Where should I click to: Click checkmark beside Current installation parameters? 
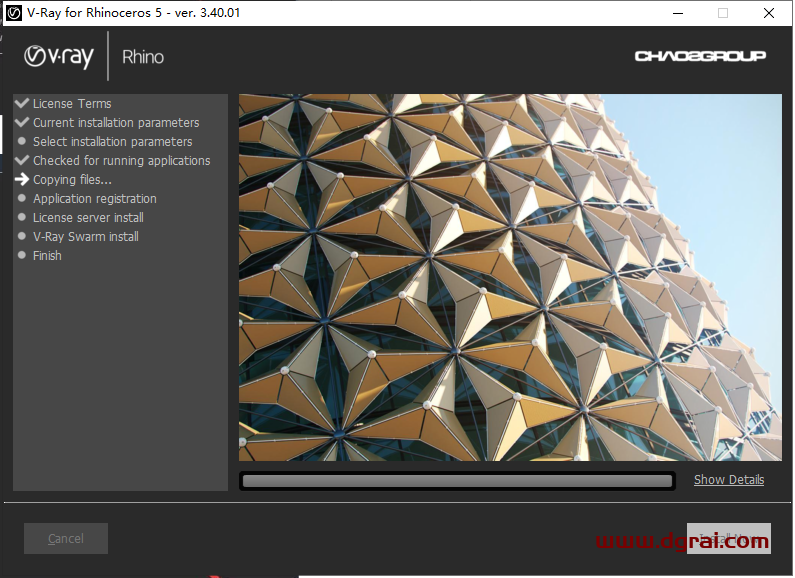(22, 122)
